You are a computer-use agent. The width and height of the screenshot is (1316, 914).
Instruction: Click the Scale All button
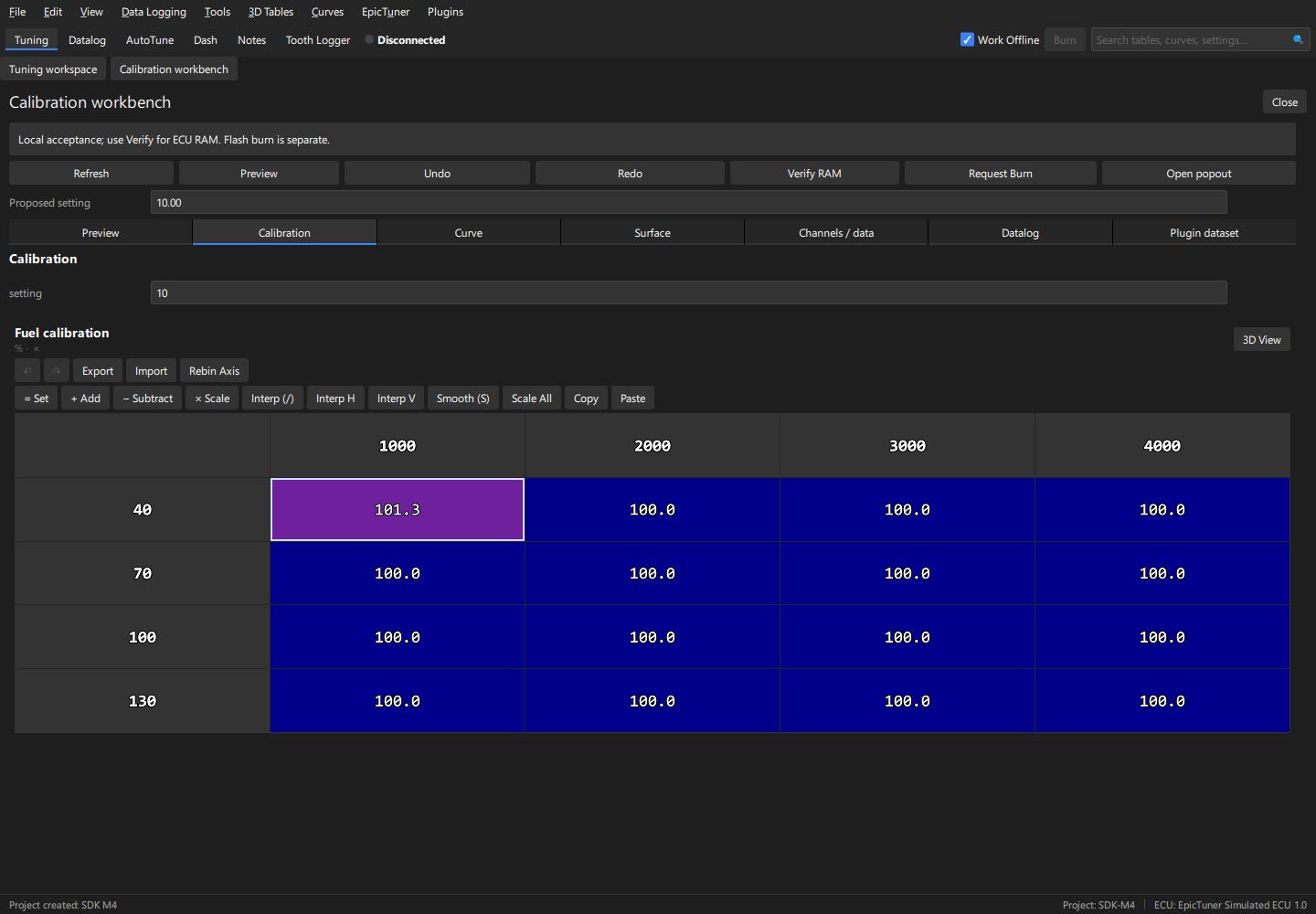coord(532,399)
